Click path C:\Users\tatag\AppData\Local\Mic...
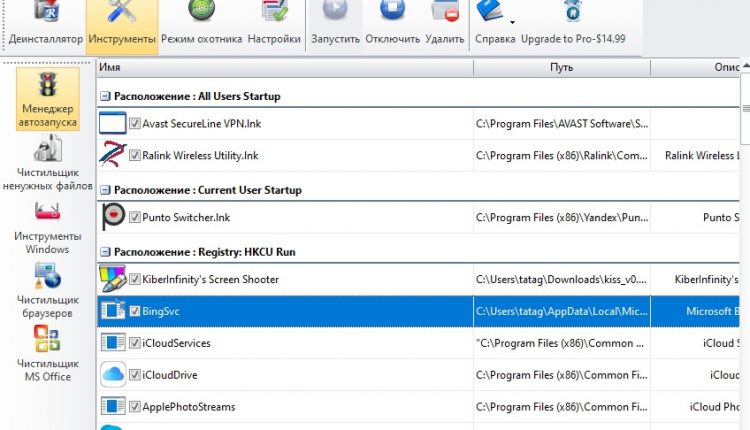This screenshot has width=750, height=430. tap(562, 311)
